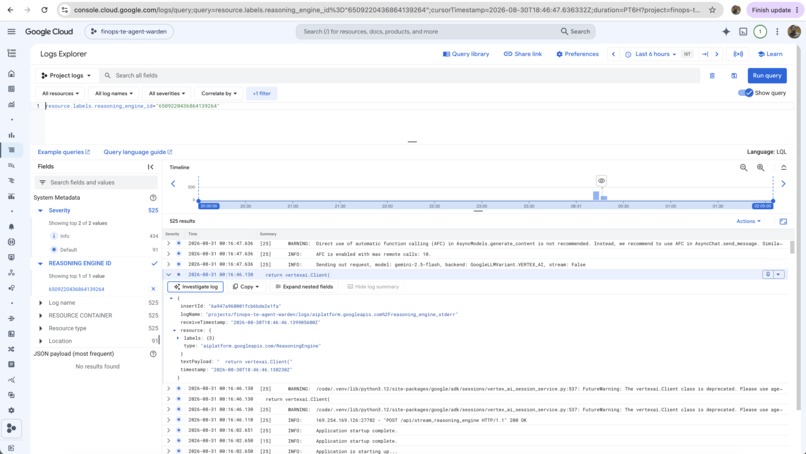Toggle REASONING ENGINE ID check mark
The width and height of the screenshot is (806, 454).
click(154, 263)
